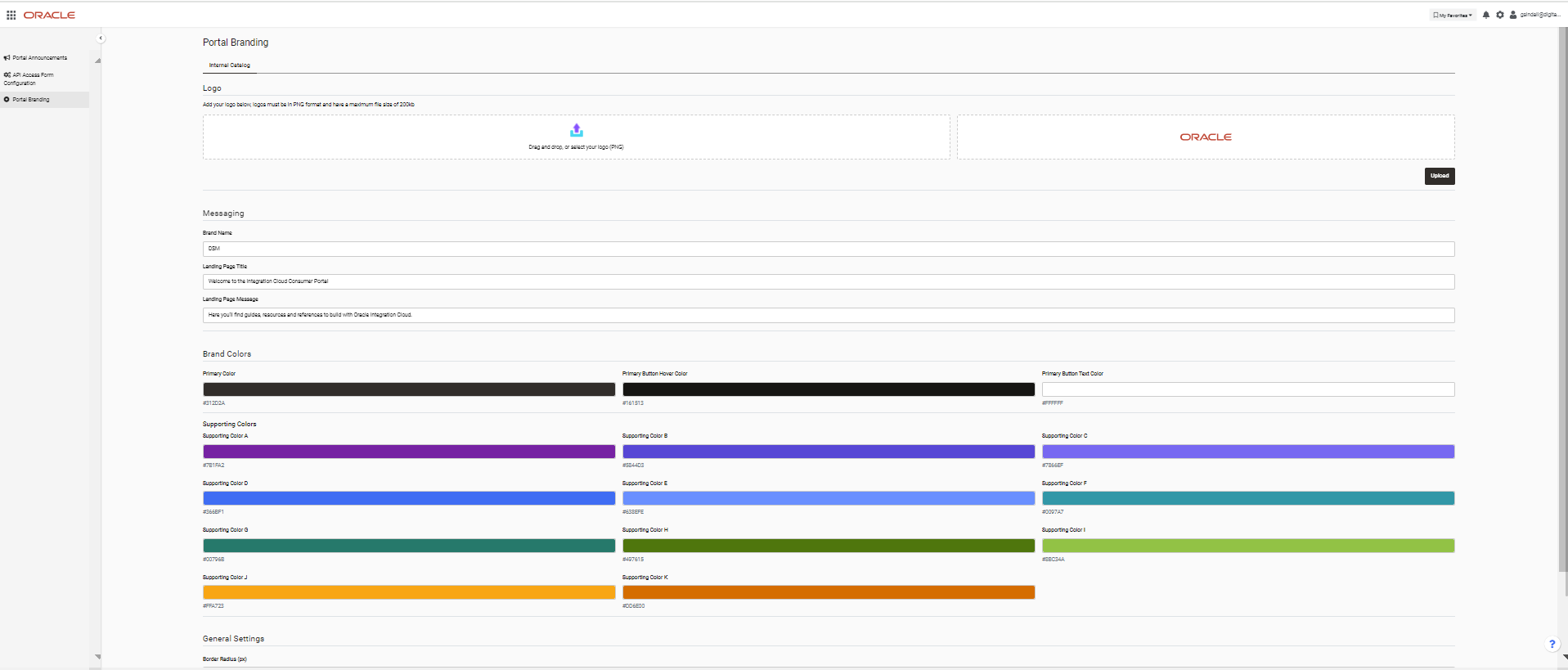Click the Border Radius (px) label
The image size is (1568, 670).
coord(225,659)
